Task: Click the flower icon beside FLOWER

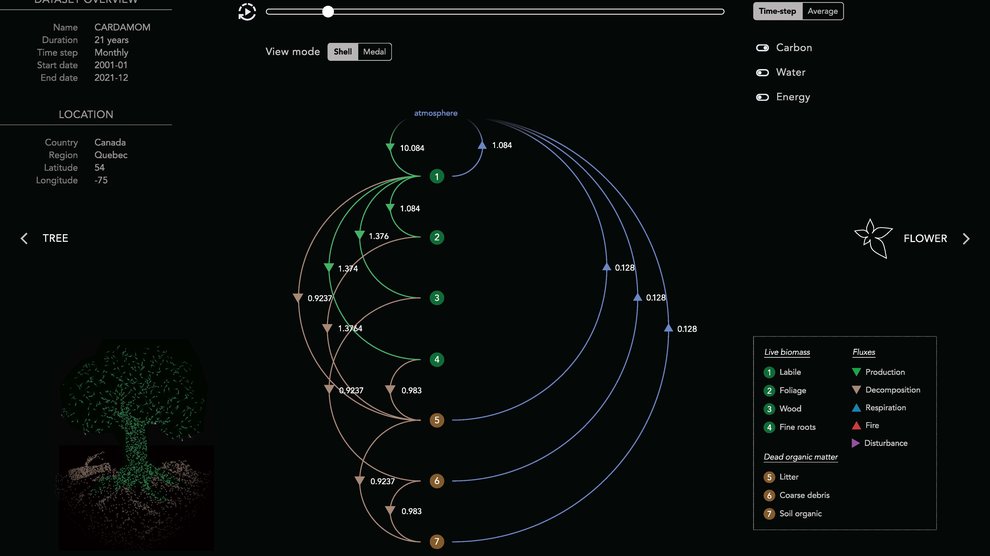Action: [x=872, y=239]
